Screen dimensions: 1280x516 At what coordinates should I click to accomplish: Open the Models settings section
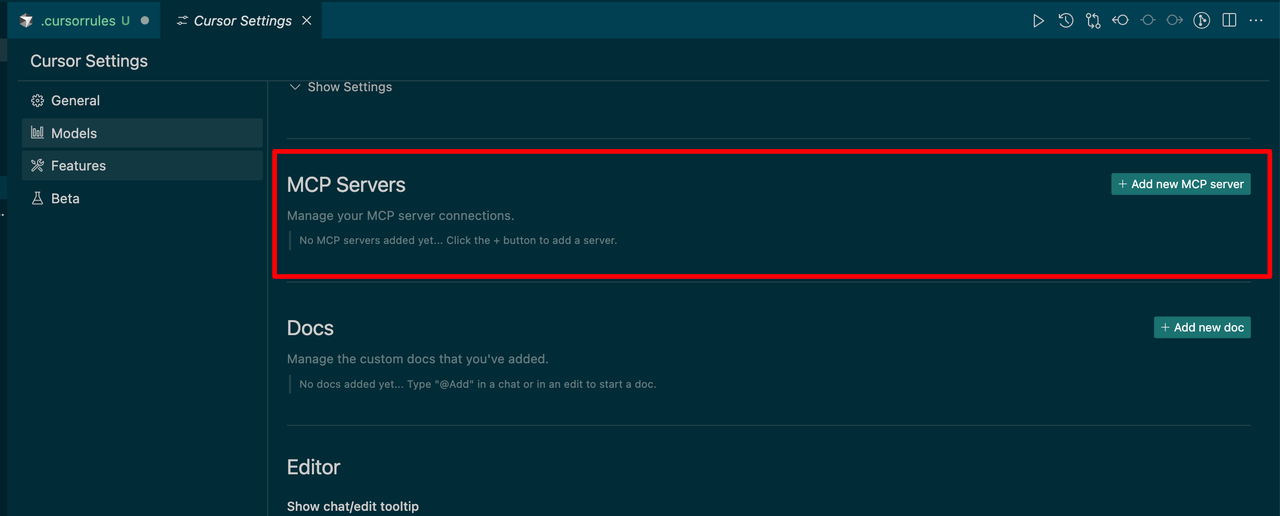(x=142, y=133)
